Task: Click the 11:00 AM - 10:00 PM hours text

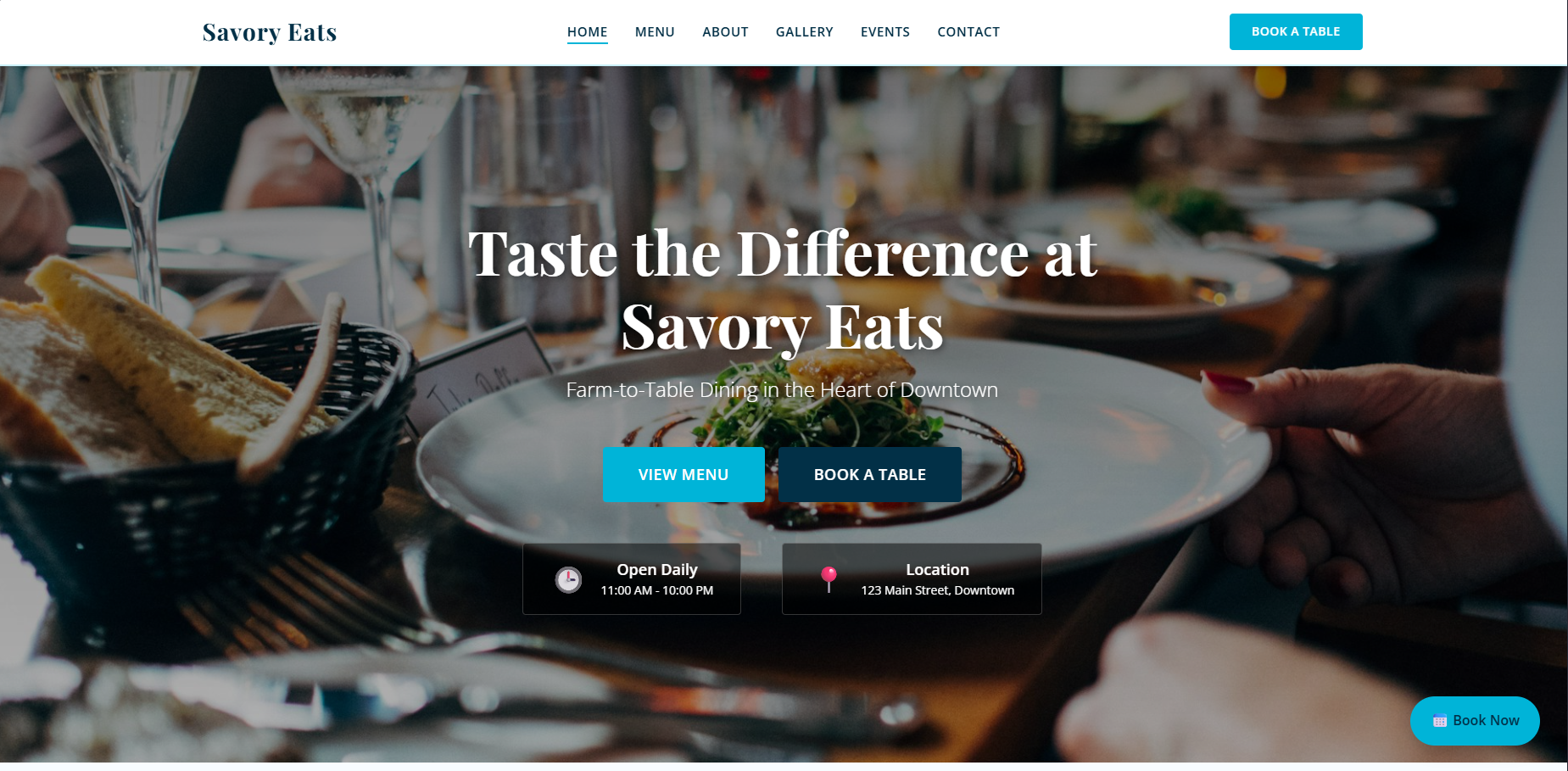Action: pos(657,590)
